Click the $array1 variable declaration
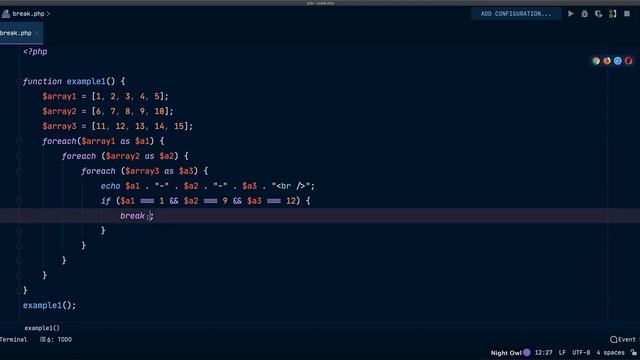This screenshot has height=360, width=640. point(59,96)
